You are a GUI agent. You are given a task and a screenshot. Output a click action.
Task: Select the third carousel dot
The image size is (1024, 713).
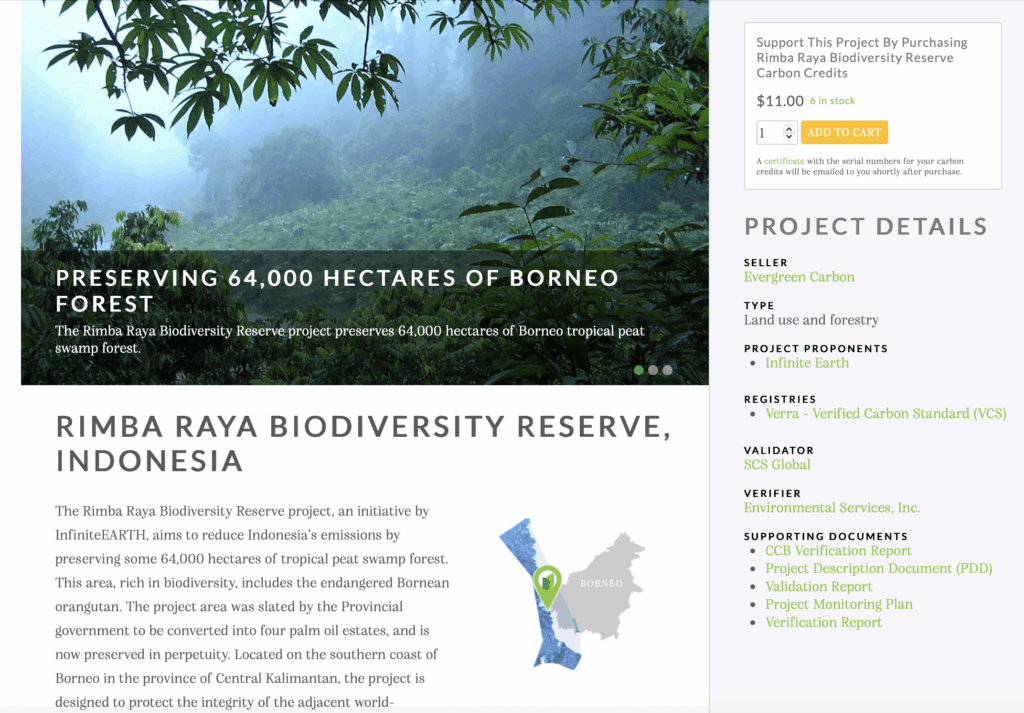pos(668,369)
